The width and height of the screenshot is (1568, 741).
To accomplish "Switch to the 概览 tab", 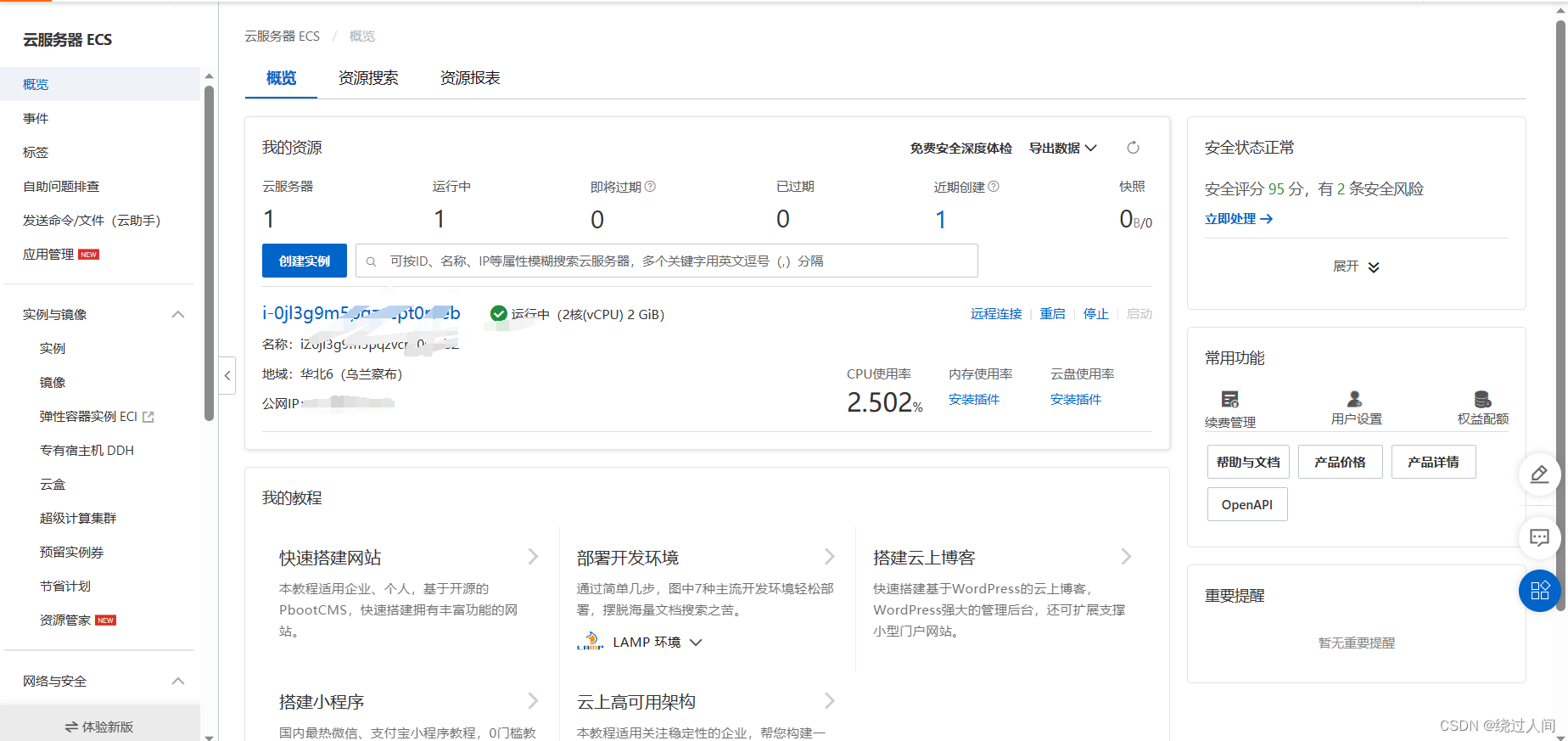I will pyautogui.click(x=281, y=78).
